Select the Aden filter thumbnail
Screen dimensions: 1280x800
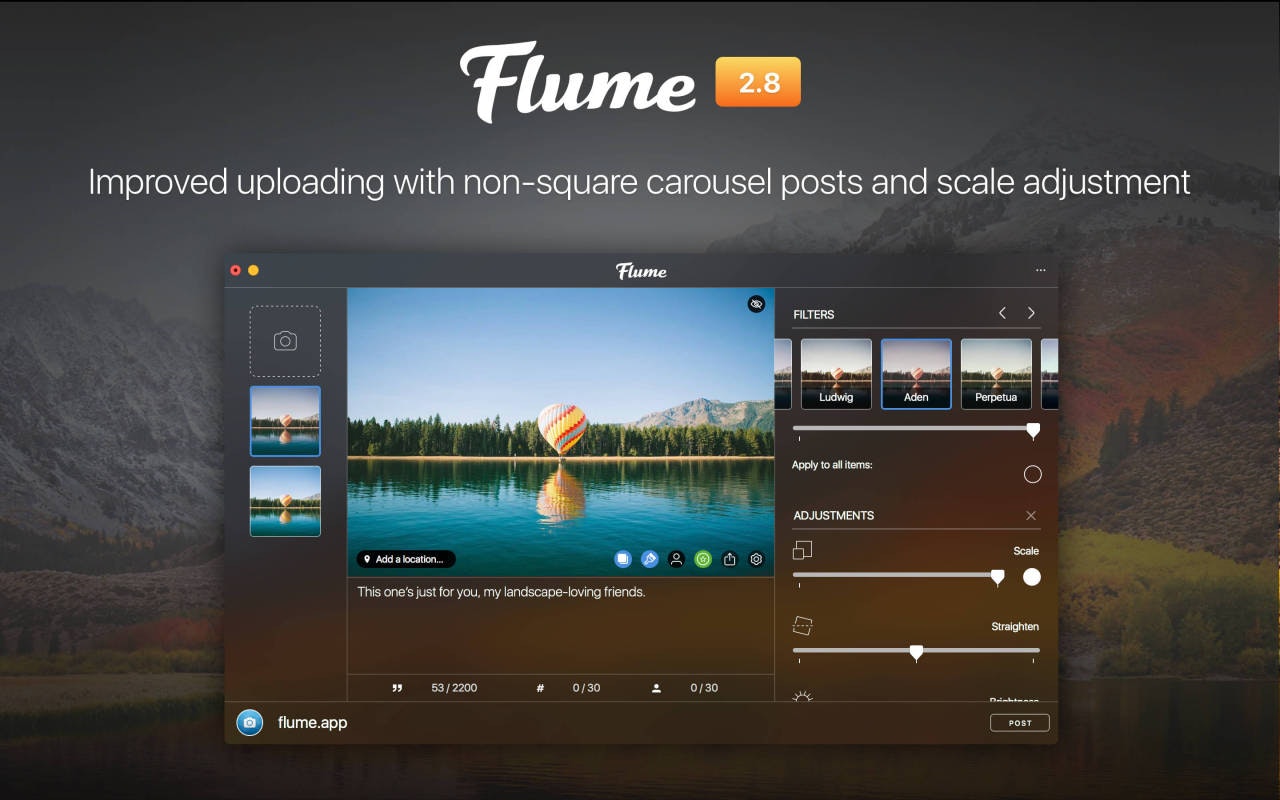click(915, 373)
